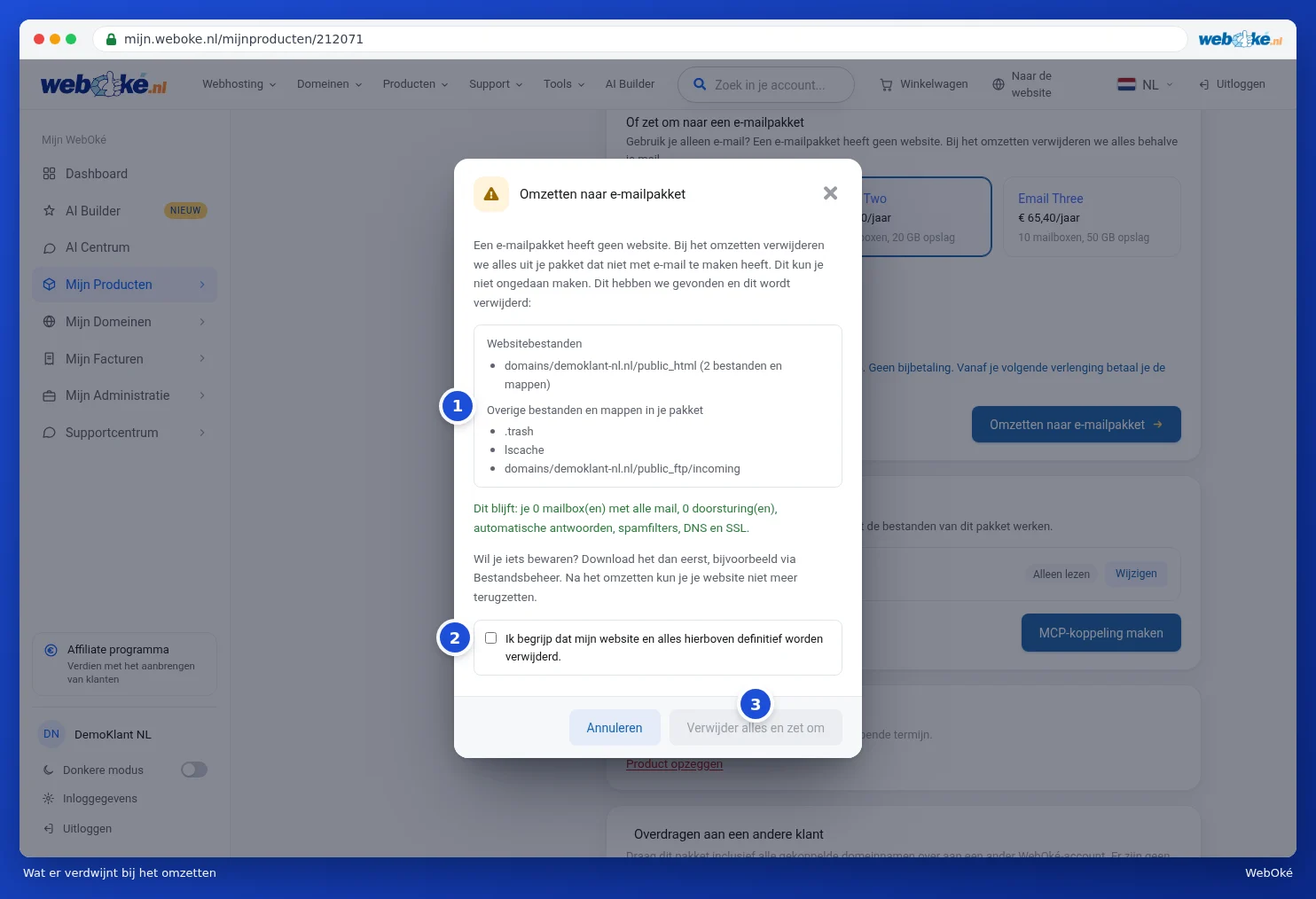
Task: Open the Webhosting dropdown menu
Action: (x=239, y=84)
